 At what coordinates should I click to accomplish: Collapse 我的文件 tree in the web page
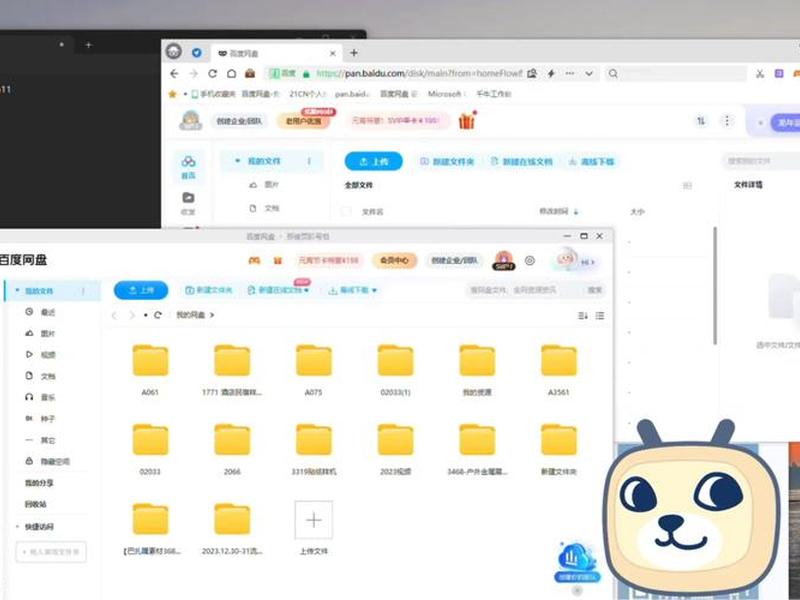coord(237,161)
